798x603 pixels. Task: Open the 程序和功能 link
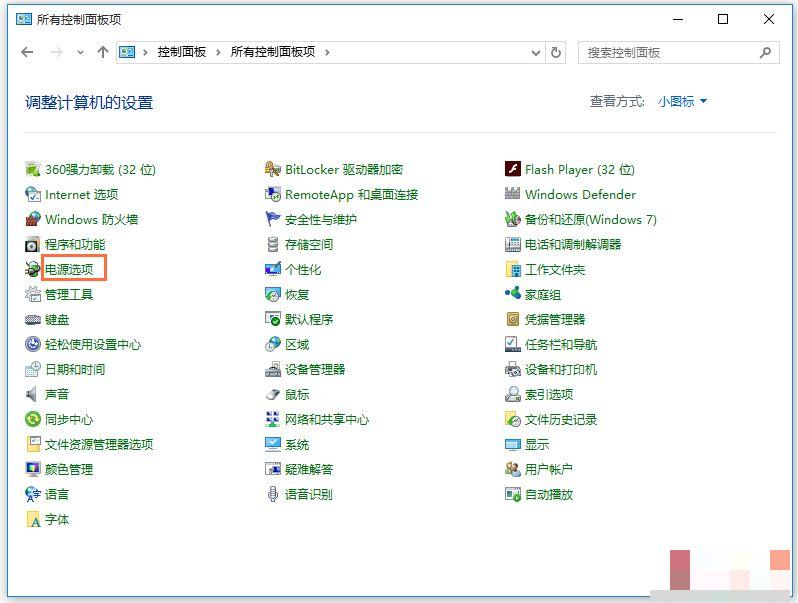(75, 244)
